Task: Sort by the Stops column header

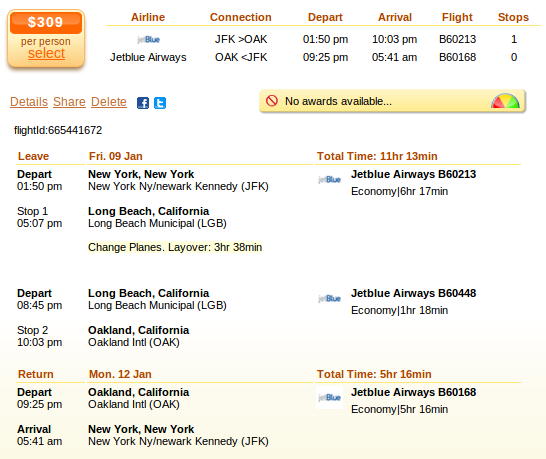Action: (513, 17)
